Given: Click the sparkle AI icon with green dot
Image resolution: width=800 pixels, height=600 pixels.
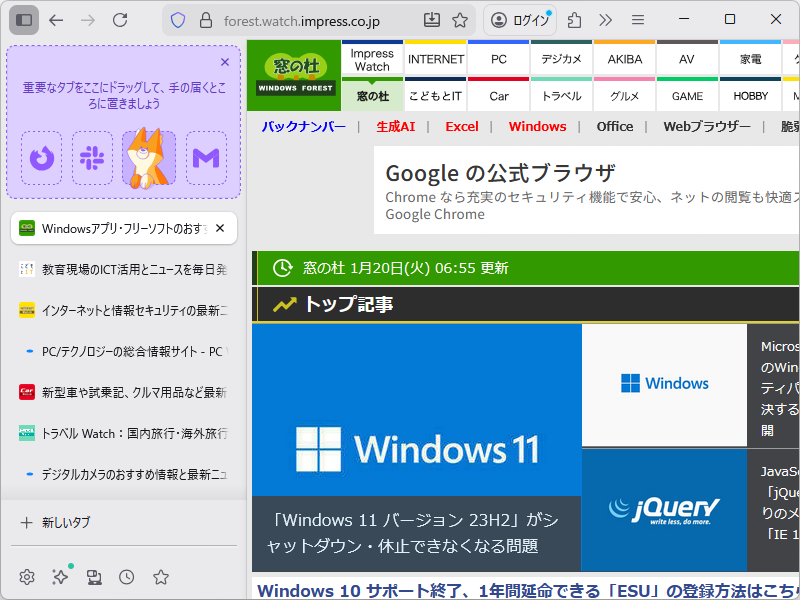Looking at the screenshot, I should pyautogui.click(x=59, y=577).
